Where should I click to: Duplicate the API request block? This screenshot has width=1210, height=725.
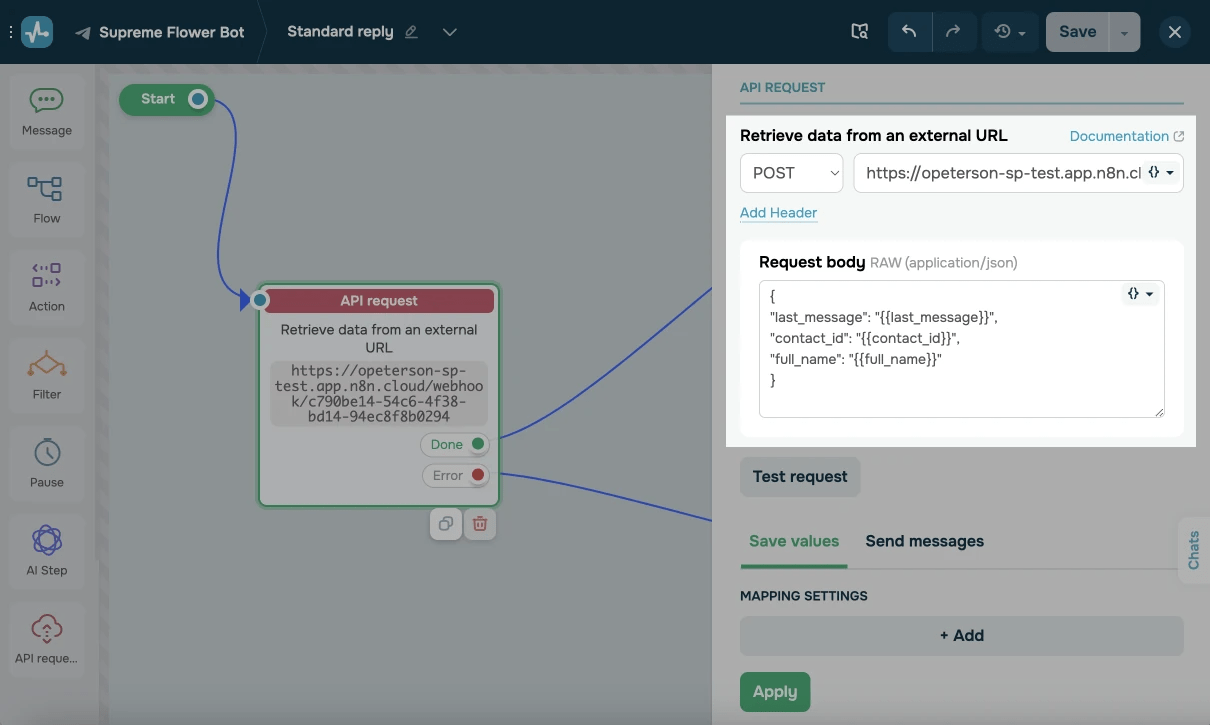[446, 523]
